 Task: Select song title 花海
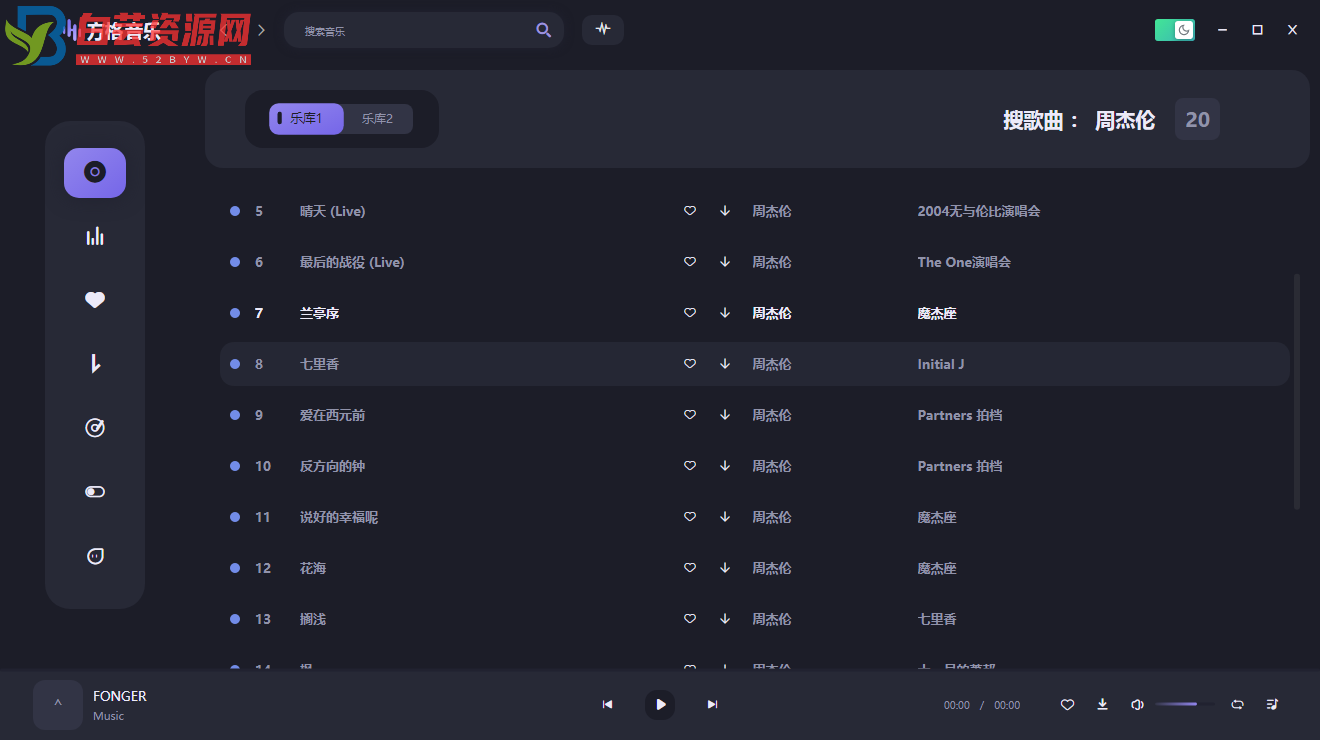pos(313,568)
